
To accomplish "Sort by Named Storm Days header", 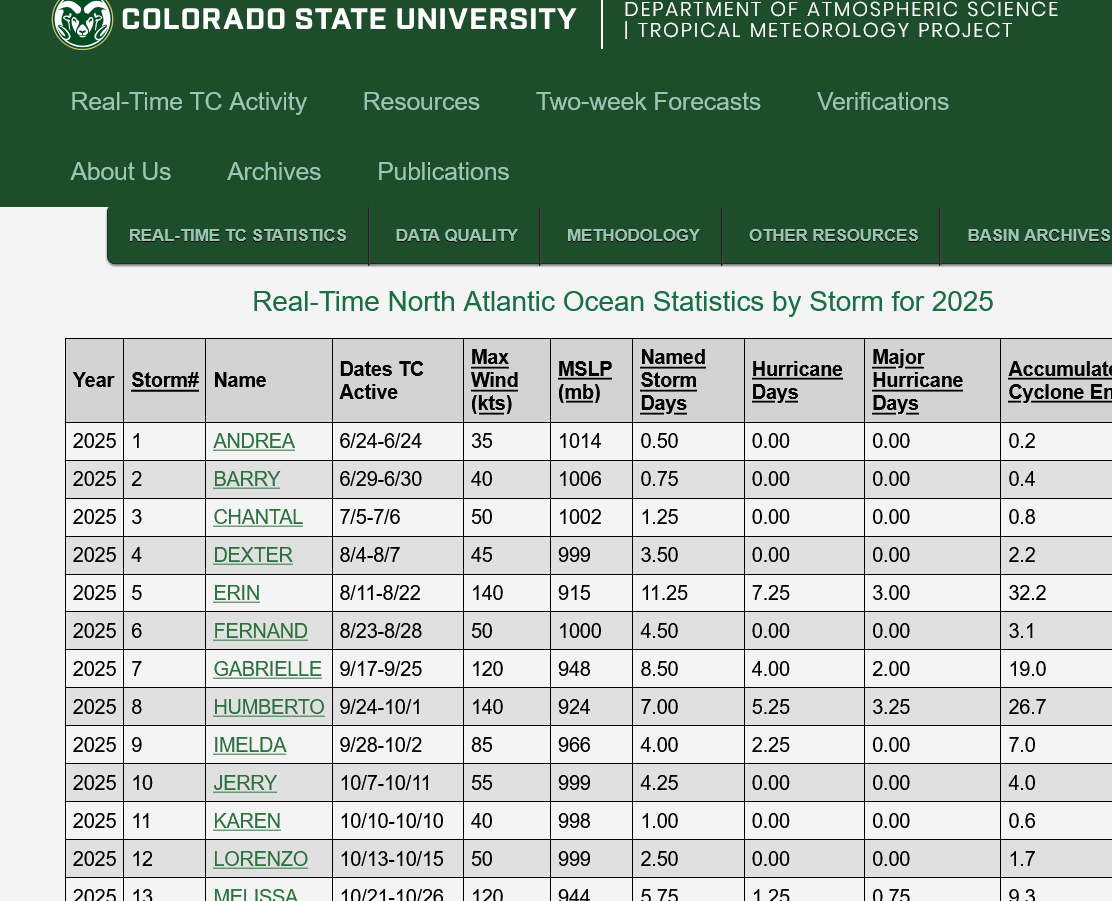I will click(x=672, y=380).
